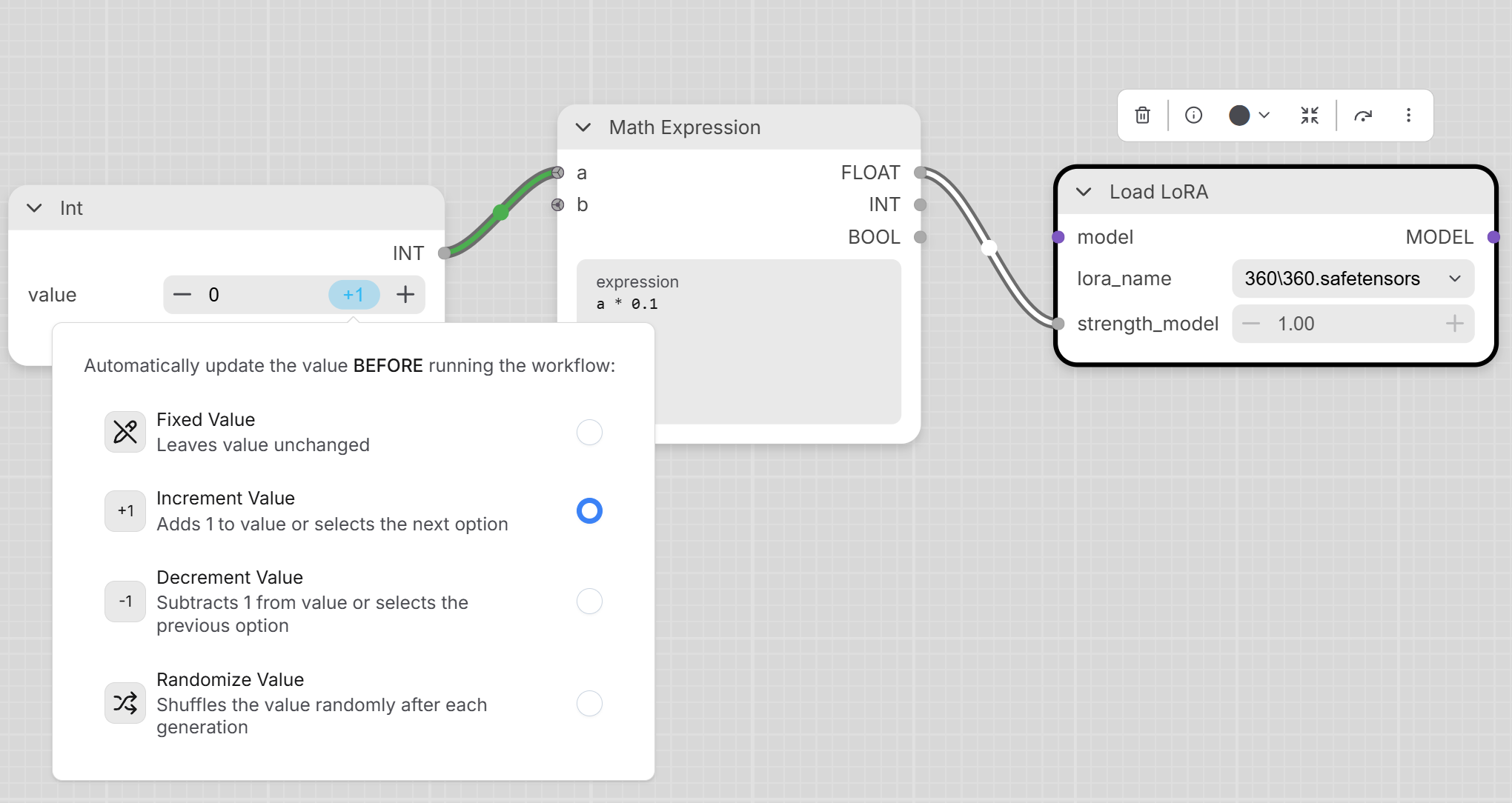This screenshot has width=1512, height=803.
Task: Select the Randomize Value radio button
Action: (x=589, y=703)
